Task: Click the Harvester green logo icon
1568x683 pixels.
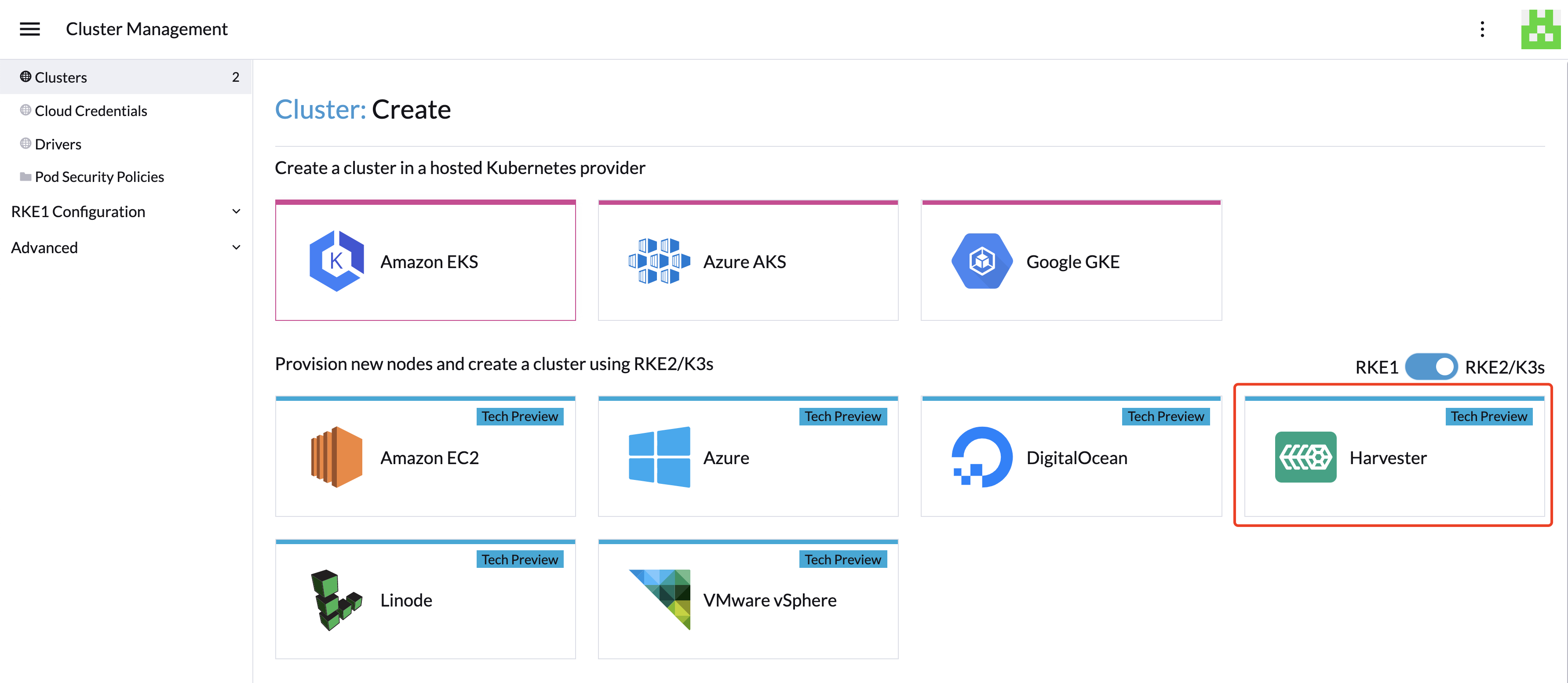Action: click(1305, 457)
